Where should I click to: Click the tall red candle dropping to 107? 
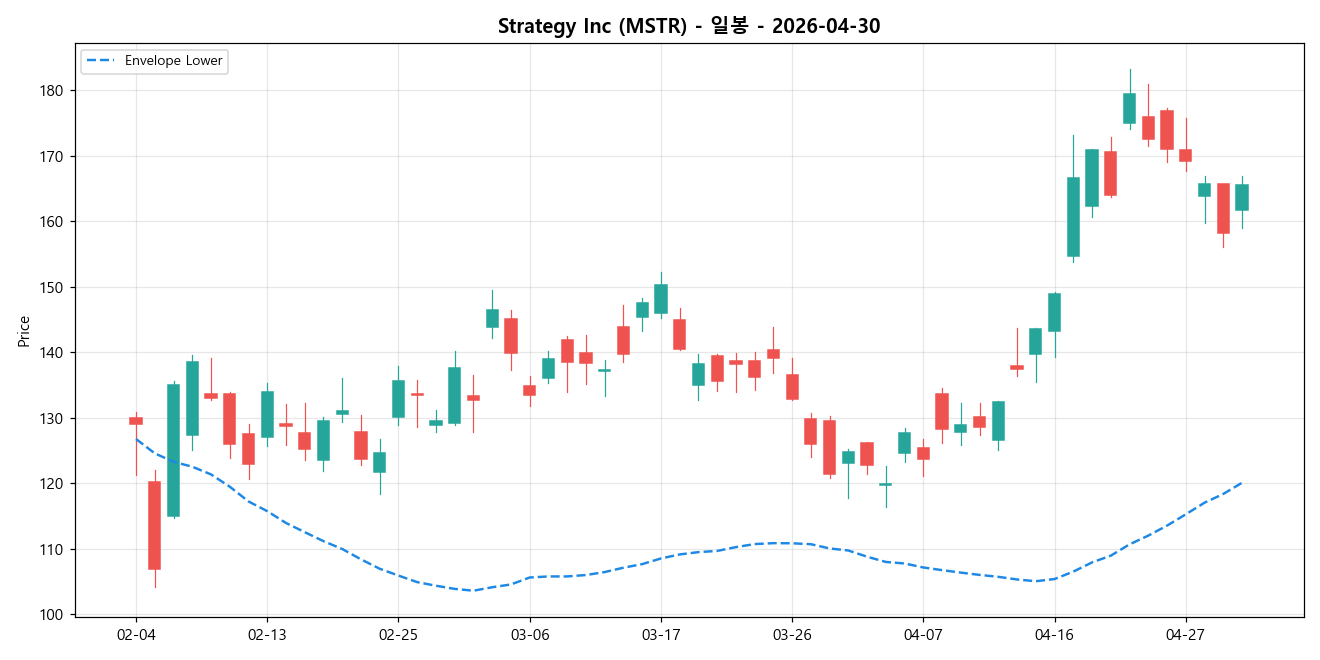[x=154, y=525]
